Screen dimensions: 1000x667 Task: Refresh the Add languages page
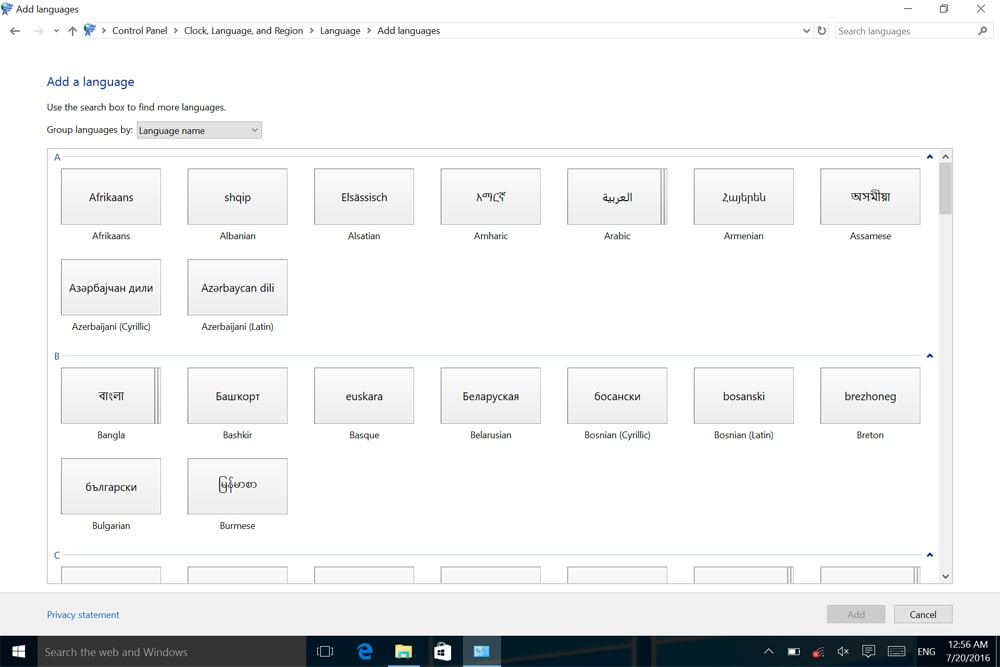pyautogui.click(x=822, y=31)
